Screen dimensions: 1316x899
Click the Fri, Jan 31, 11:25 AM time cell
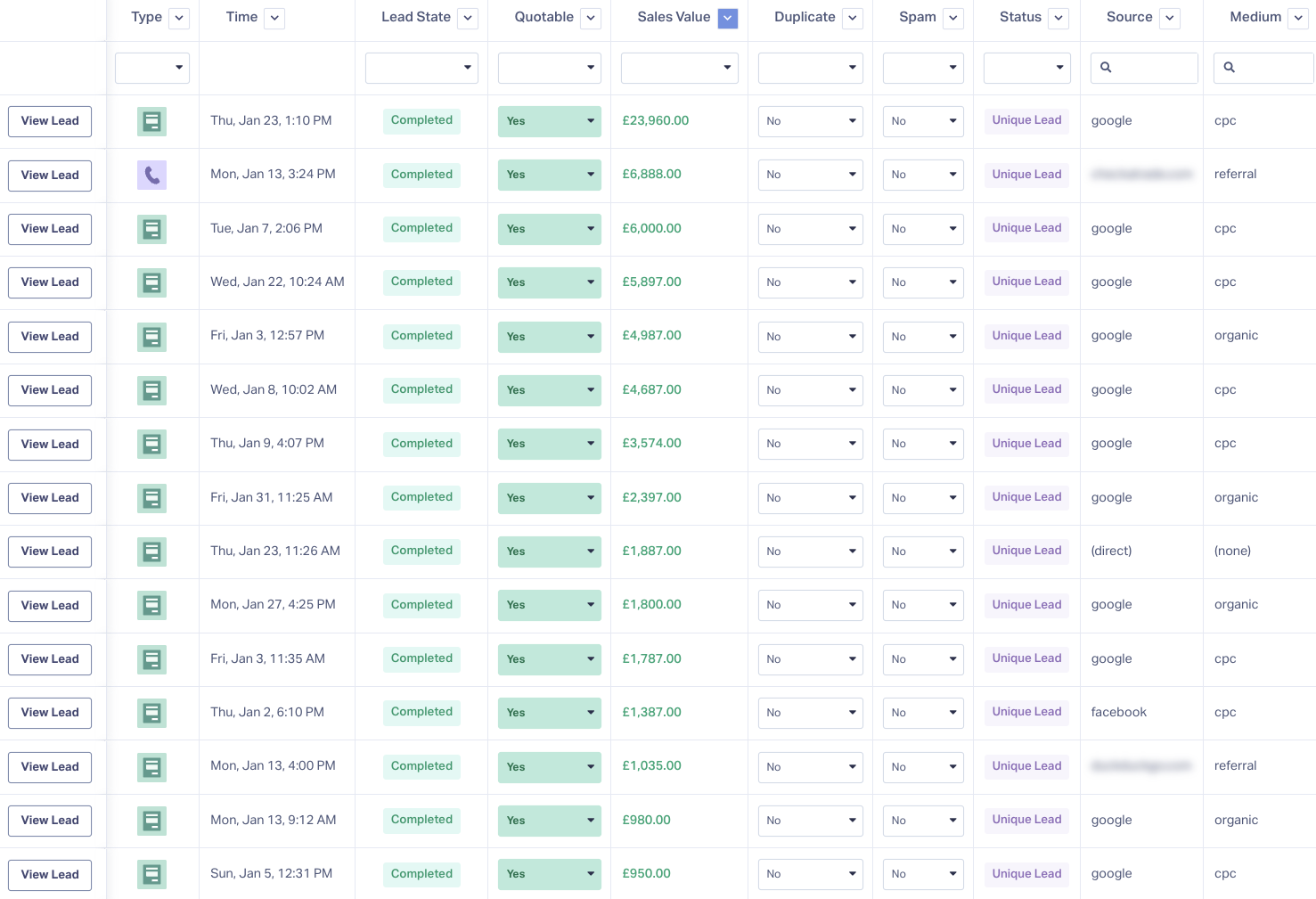[271, 498]
